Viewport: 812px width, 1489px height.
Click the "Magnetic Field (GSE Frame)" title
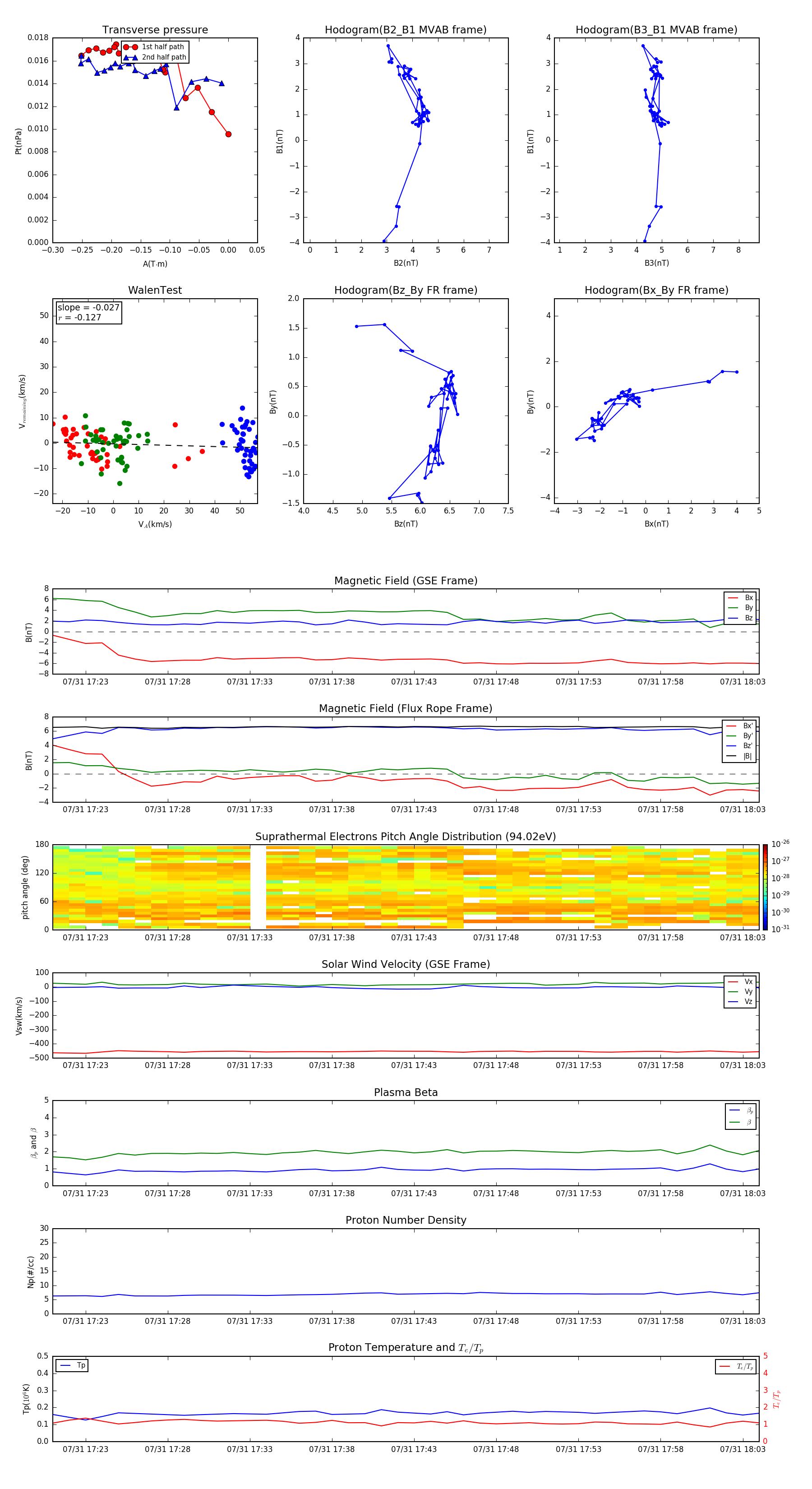(x=406, y=580)
